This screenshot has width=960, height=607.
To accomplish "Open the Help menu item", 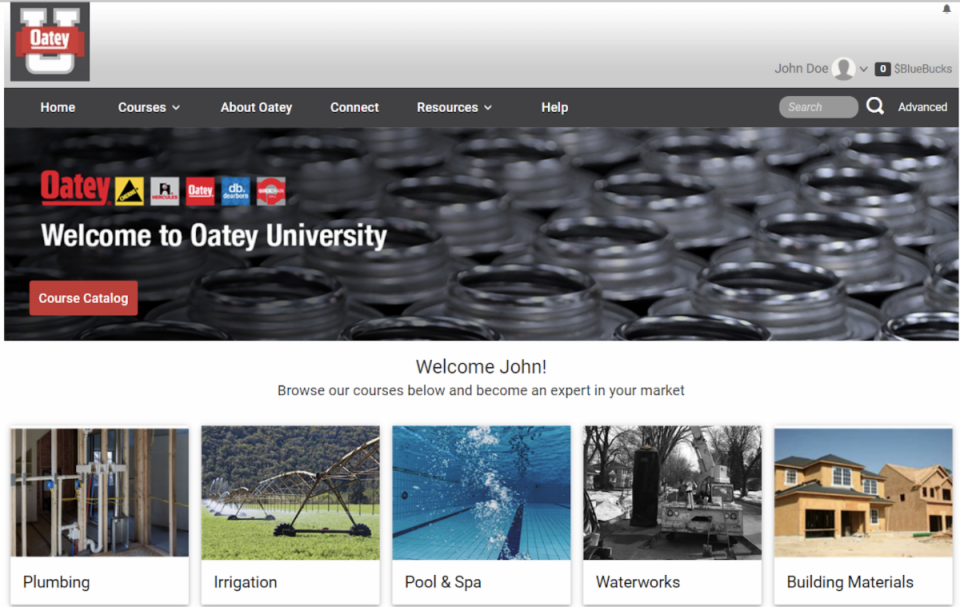I will [x=555, y=107].
